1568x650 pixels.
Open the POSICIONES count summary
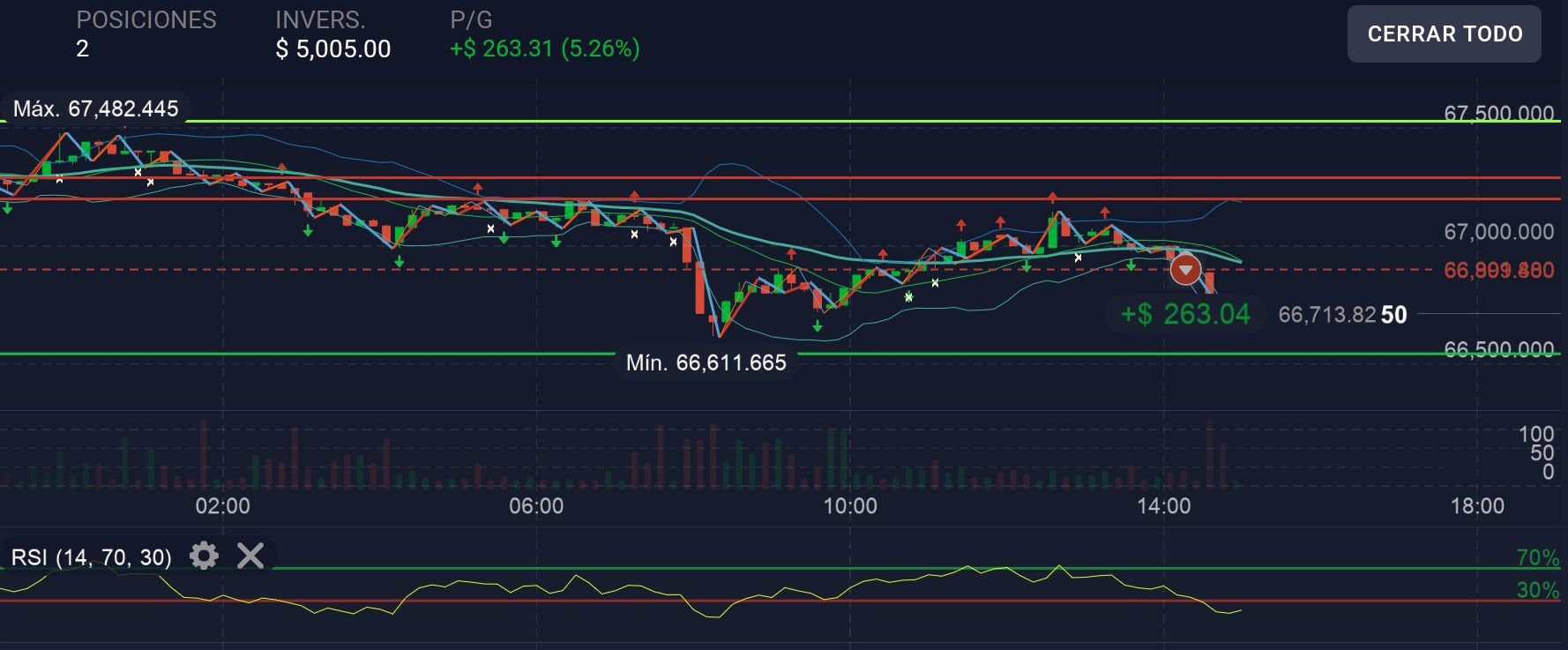146,34
